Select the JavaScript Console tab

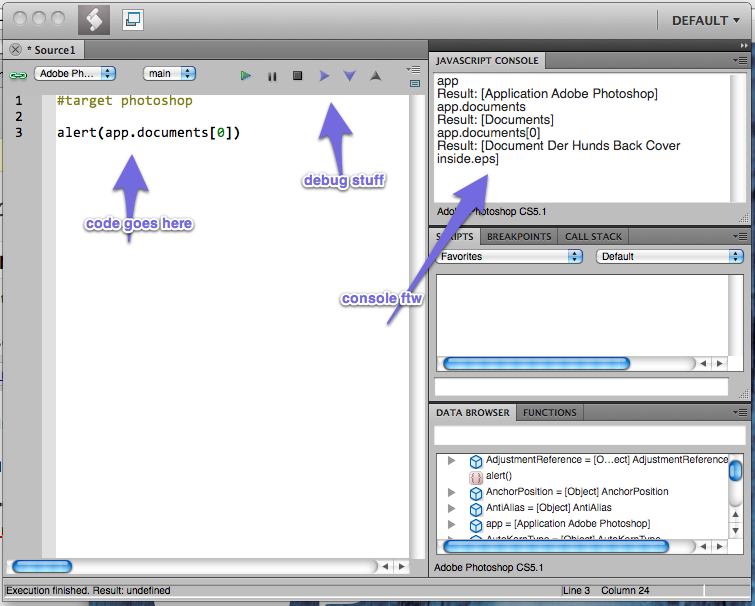[x=487, y=61]
